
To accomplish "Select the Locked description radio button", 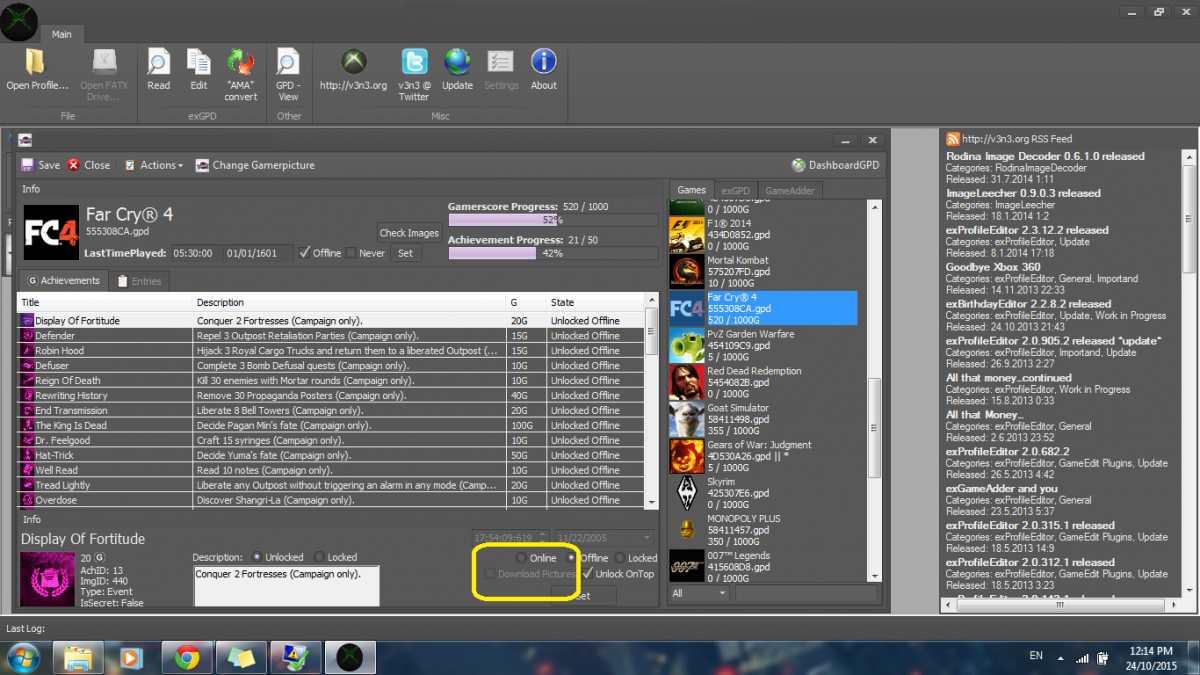I will (320, 557).
